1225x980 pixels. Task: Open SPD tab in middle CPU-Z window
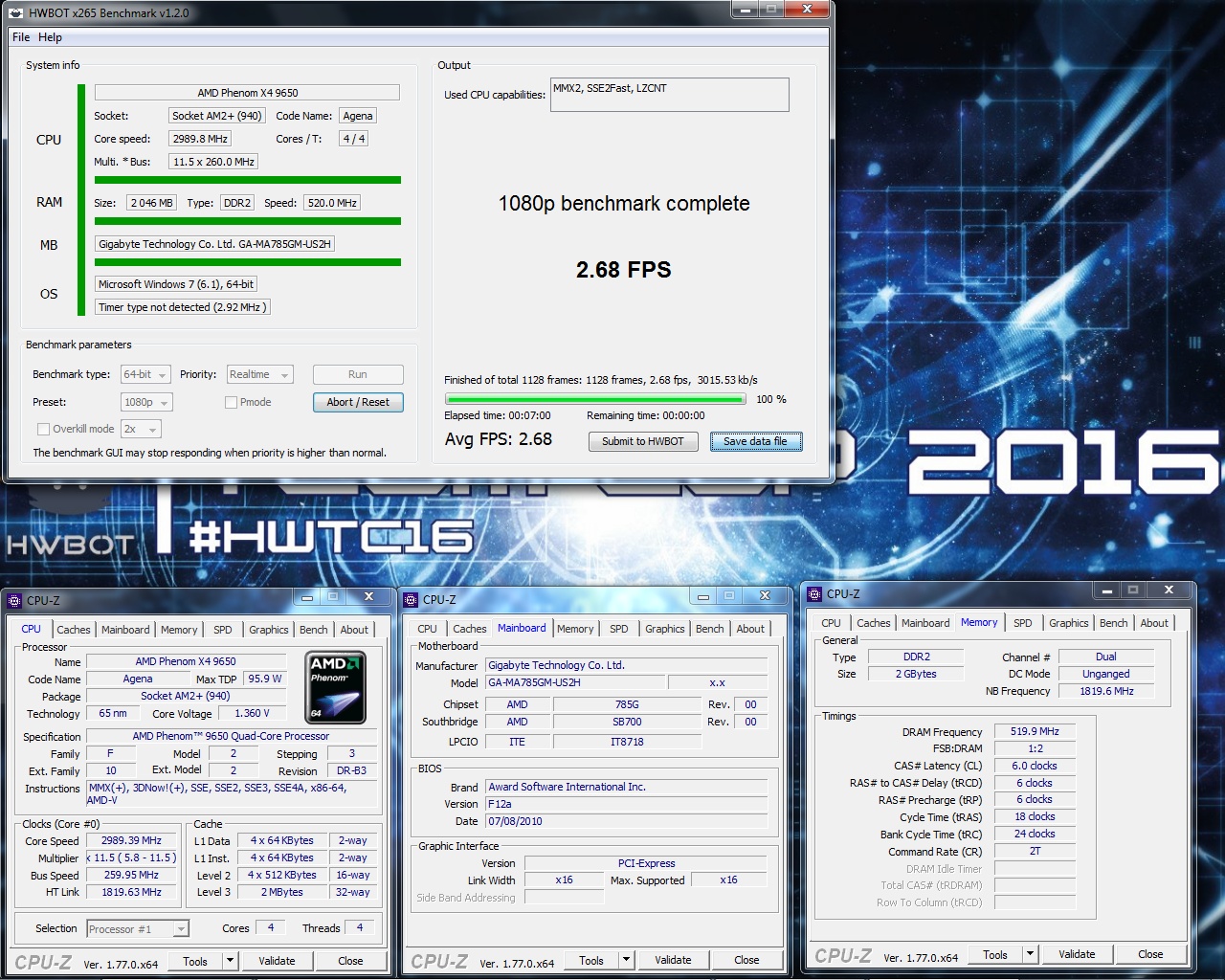(x=619, y=629)
